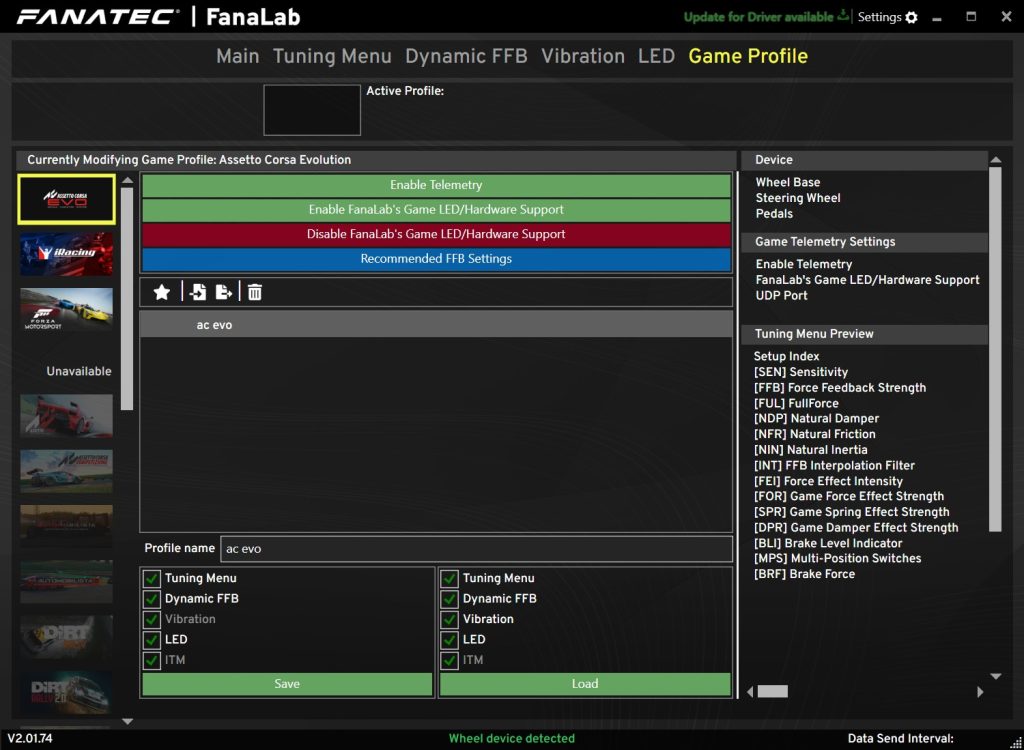
Task: Click the driver update download icon
Action: pos(843,17)
